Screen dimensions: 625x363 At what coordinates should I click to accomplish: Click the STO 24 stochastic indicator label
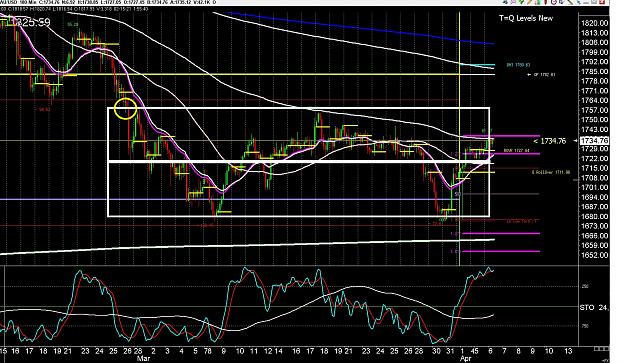[594, 308]
